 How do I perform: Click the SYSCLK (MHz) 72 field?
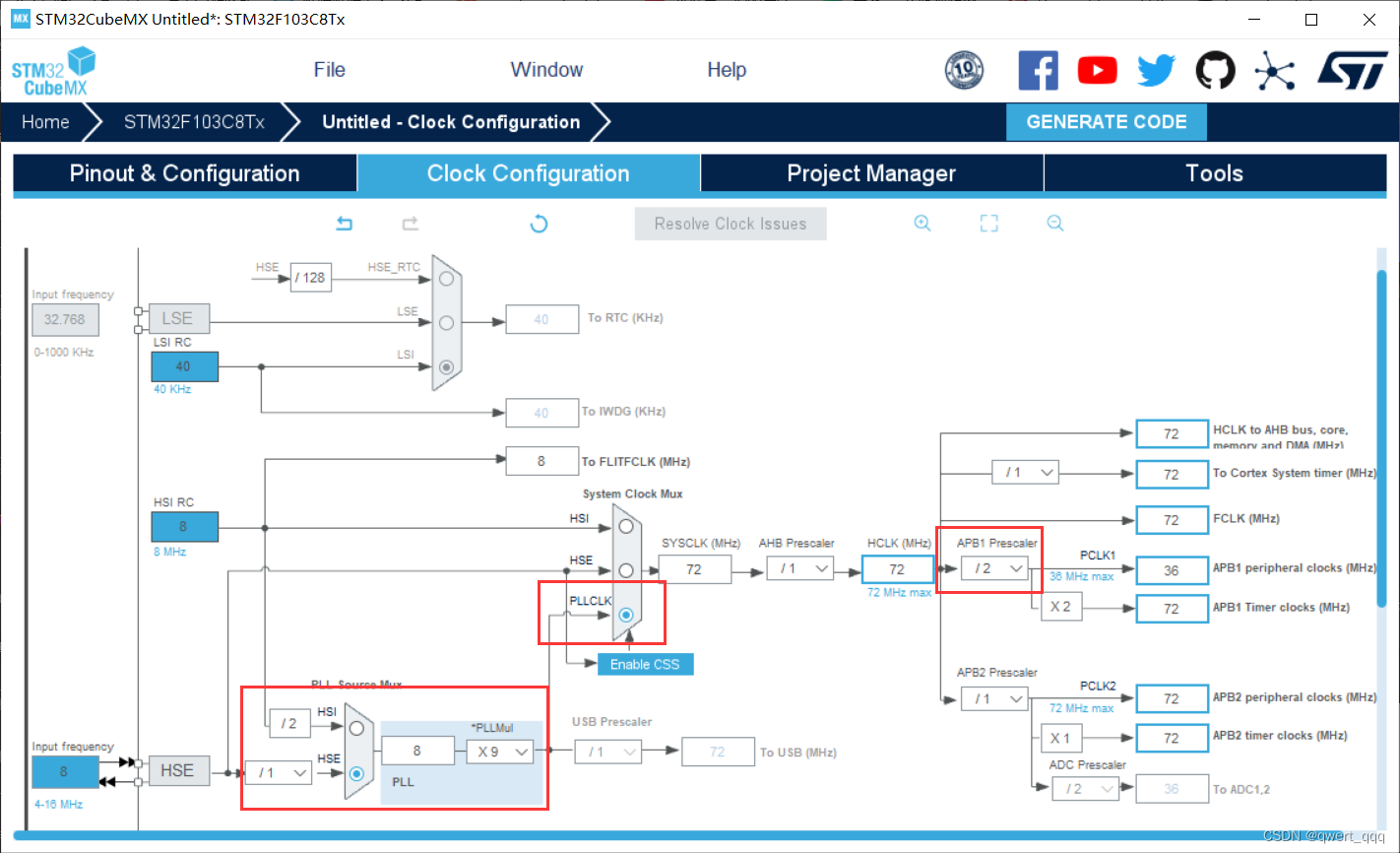click(695, 568)
